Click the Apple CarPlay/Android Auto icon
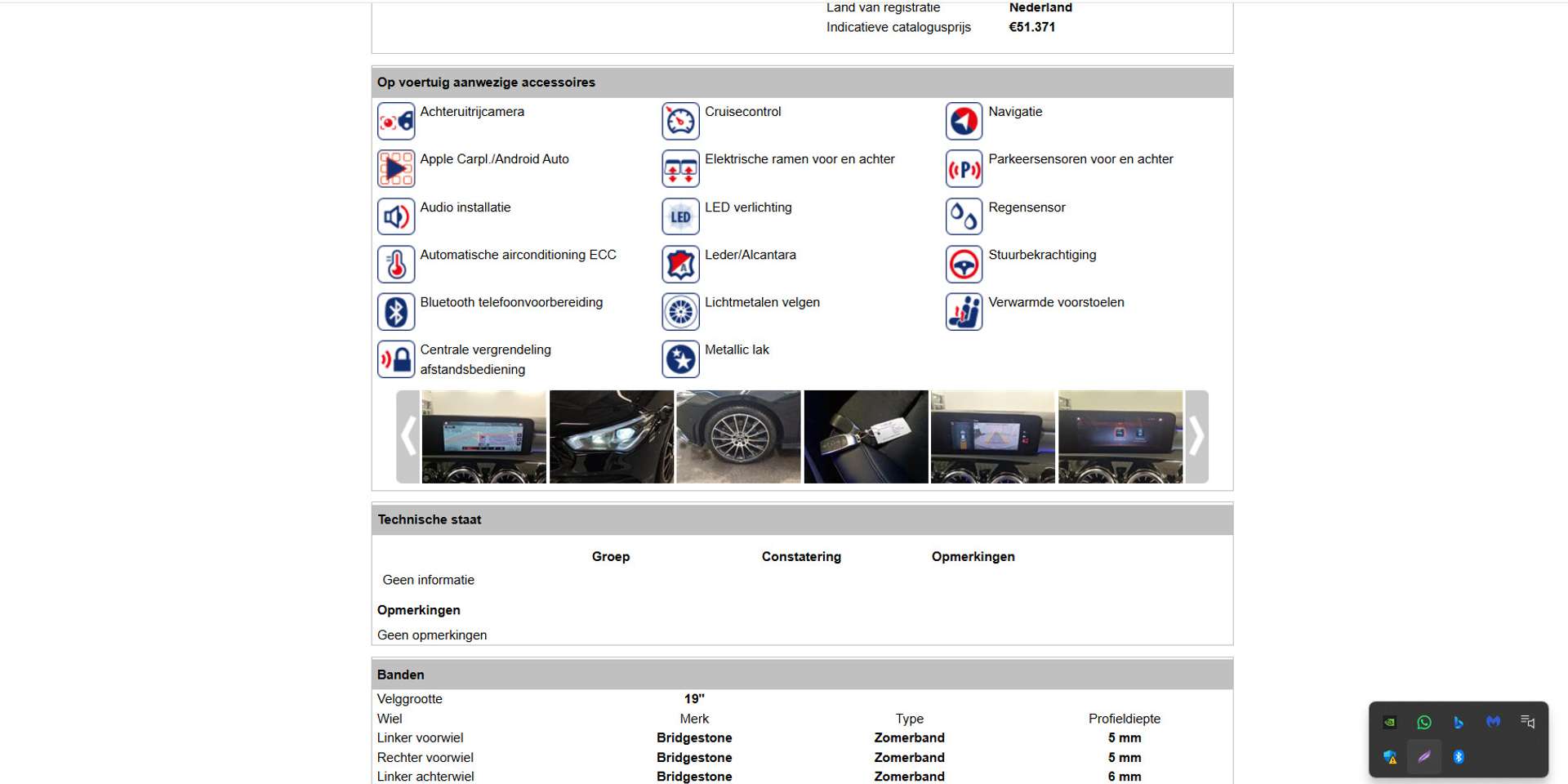1568x784 pixels. click(396, 169)
